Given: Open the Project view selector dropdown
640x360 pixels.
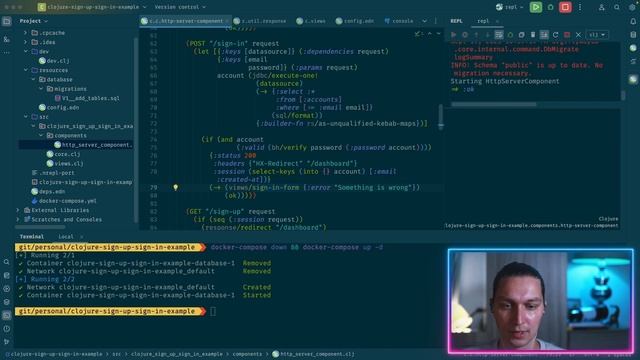Looking at the screenshot, I should click(33, 21).
